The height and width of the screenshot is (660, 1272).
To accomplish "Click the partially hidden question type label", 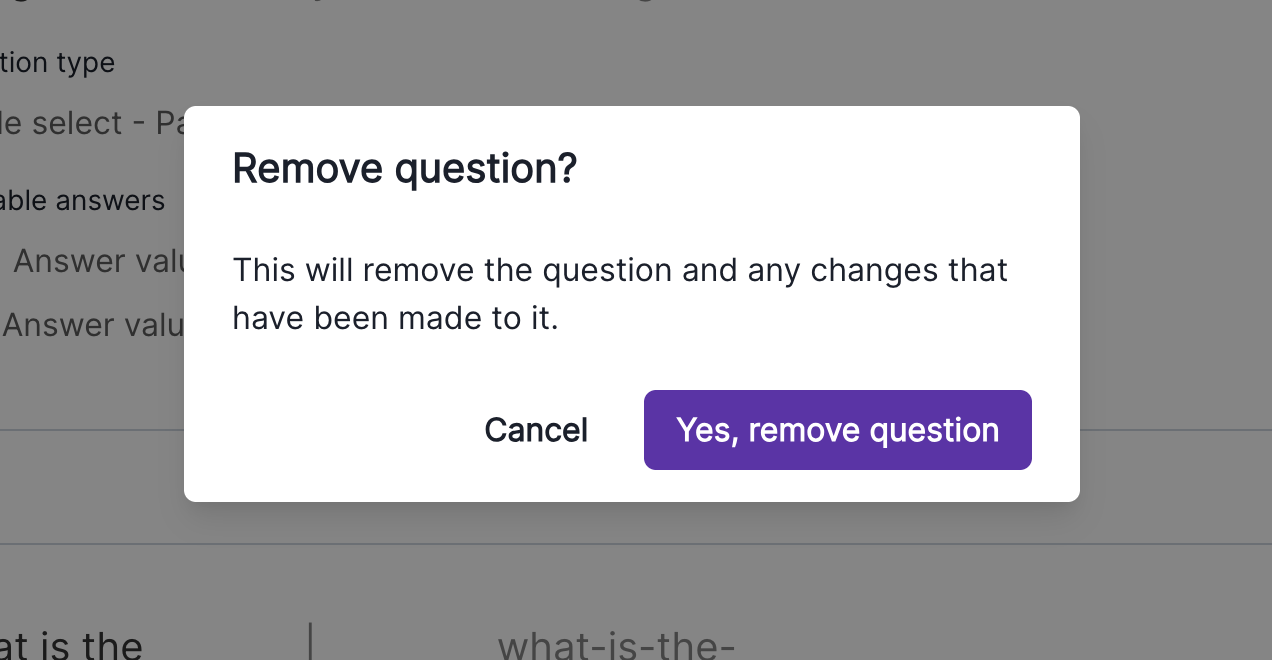I will (57, 63).
